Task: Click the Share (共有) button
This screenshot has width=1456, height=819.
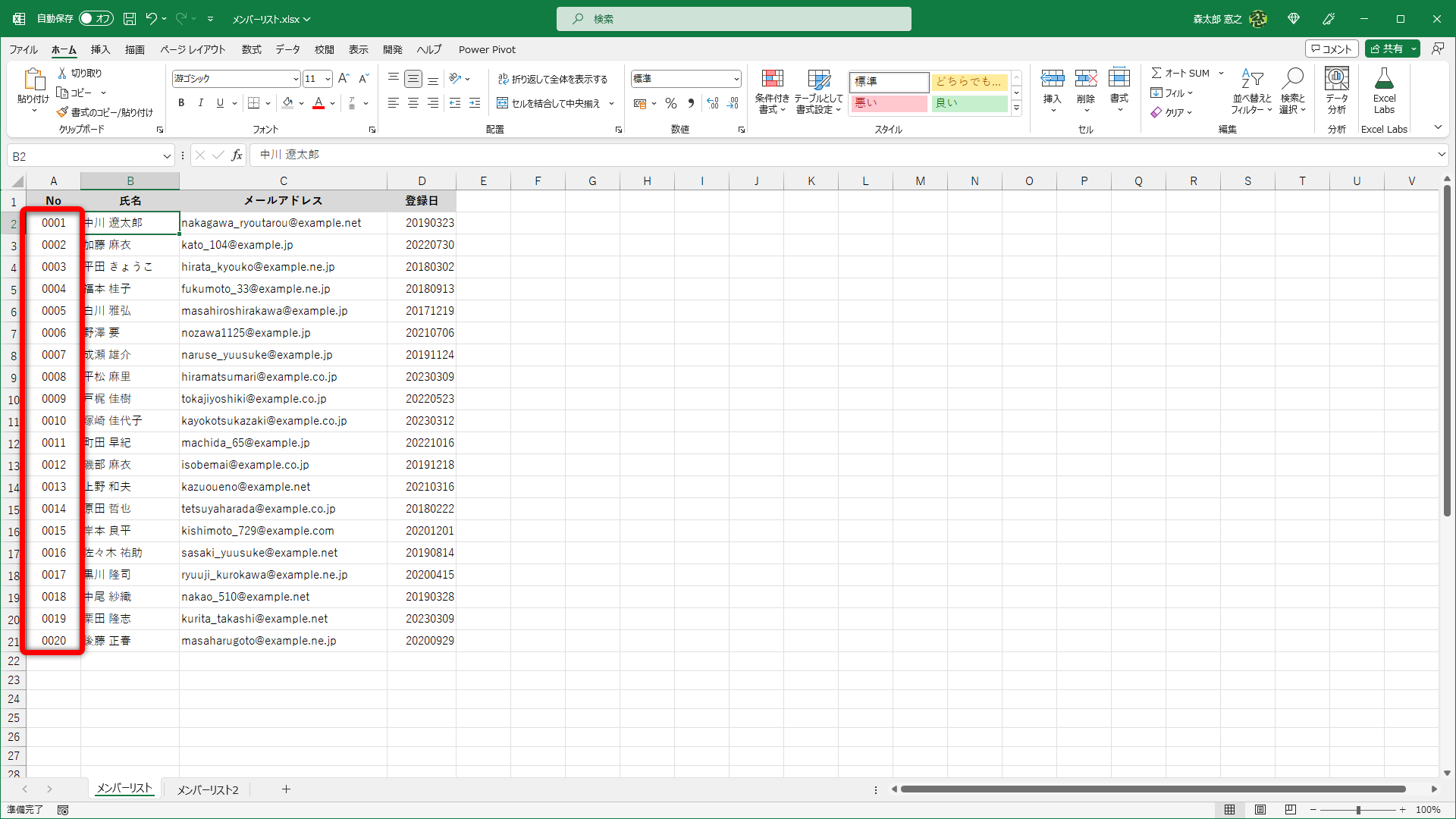Action: pos(1388,49)
